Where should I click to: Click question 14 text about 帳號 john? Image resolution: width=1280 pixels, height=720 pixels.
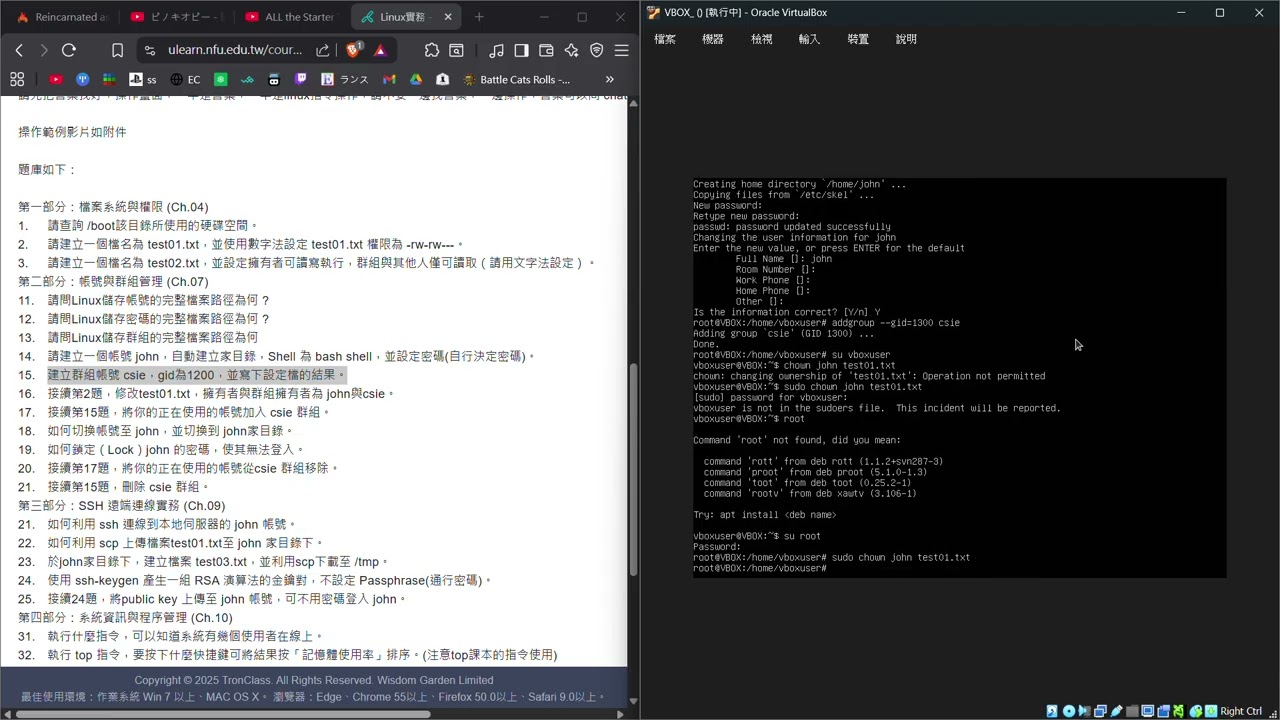point(291,356)
